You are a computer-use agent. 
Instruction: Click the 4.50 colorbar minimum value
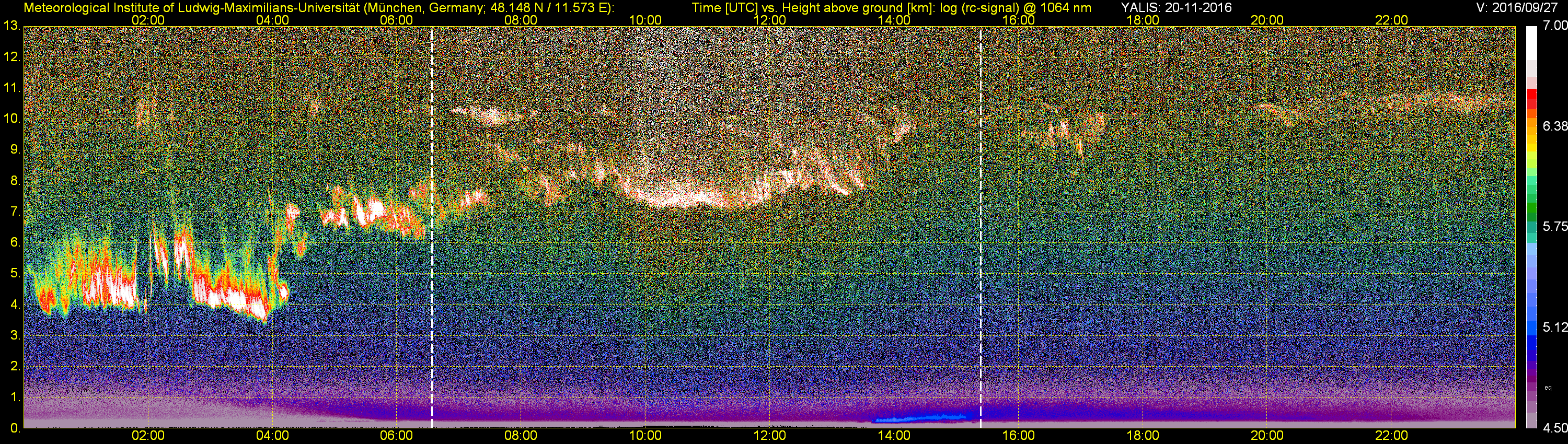point(1555,428)
